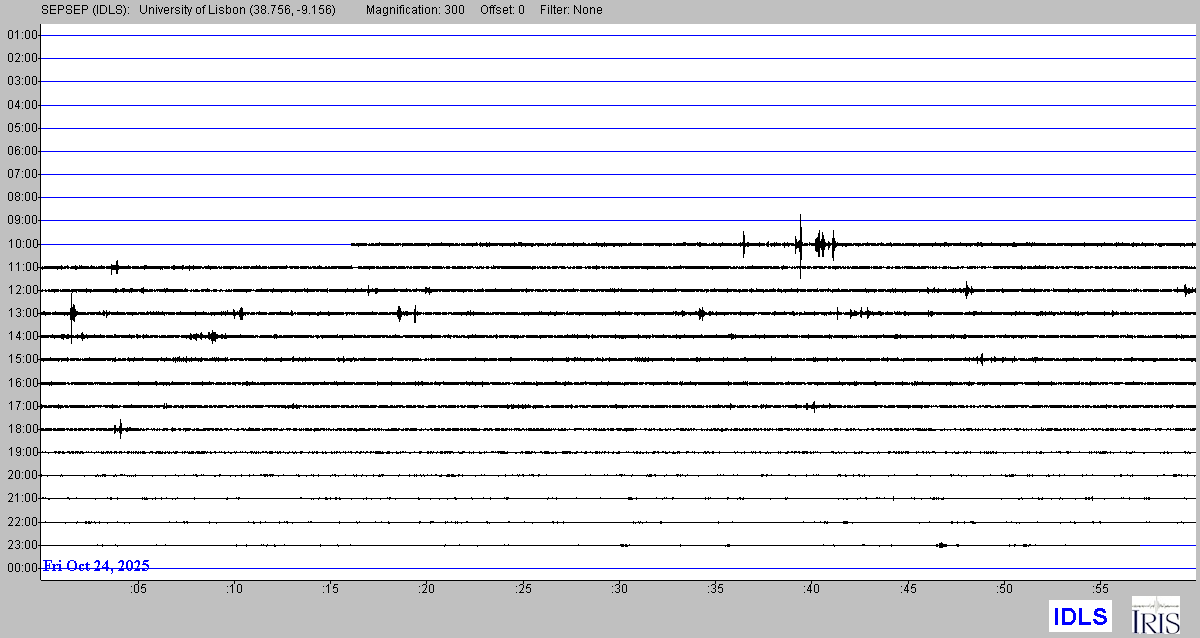Select the 13:00 hour label

[x=22, y=313]
